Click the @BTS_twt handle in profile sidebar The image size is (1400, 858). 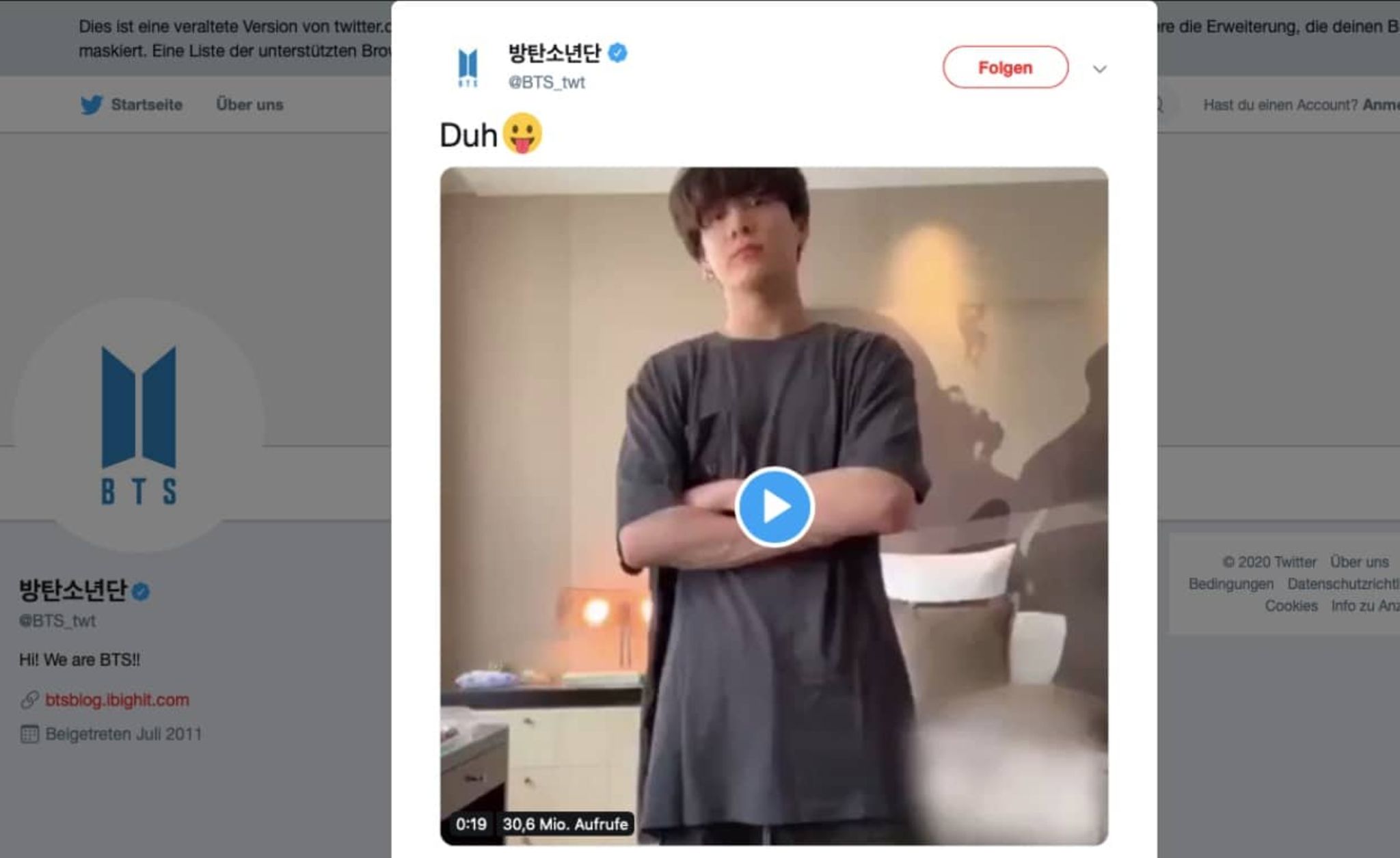[x=57, y=621]
